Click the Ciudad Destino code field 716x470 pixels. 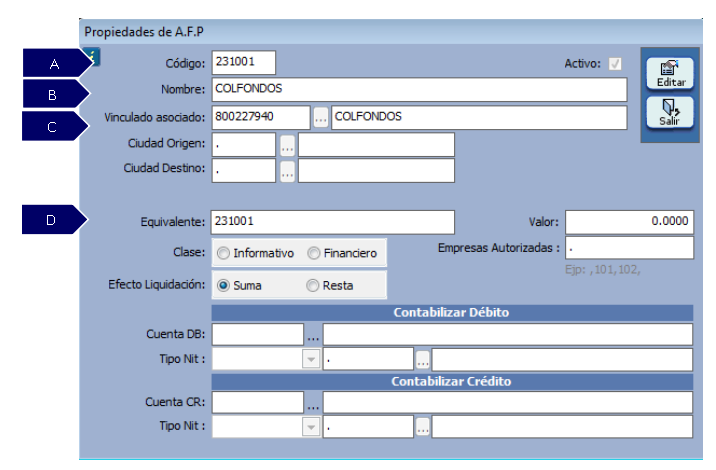(x=244, y=171)
